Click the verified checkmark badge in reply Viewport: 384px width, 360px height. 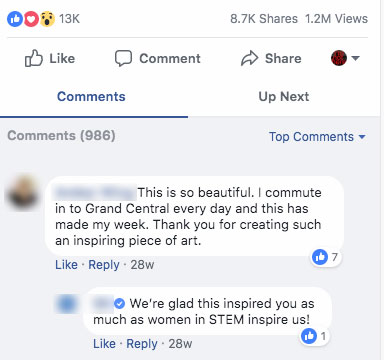tap(119, 304)
